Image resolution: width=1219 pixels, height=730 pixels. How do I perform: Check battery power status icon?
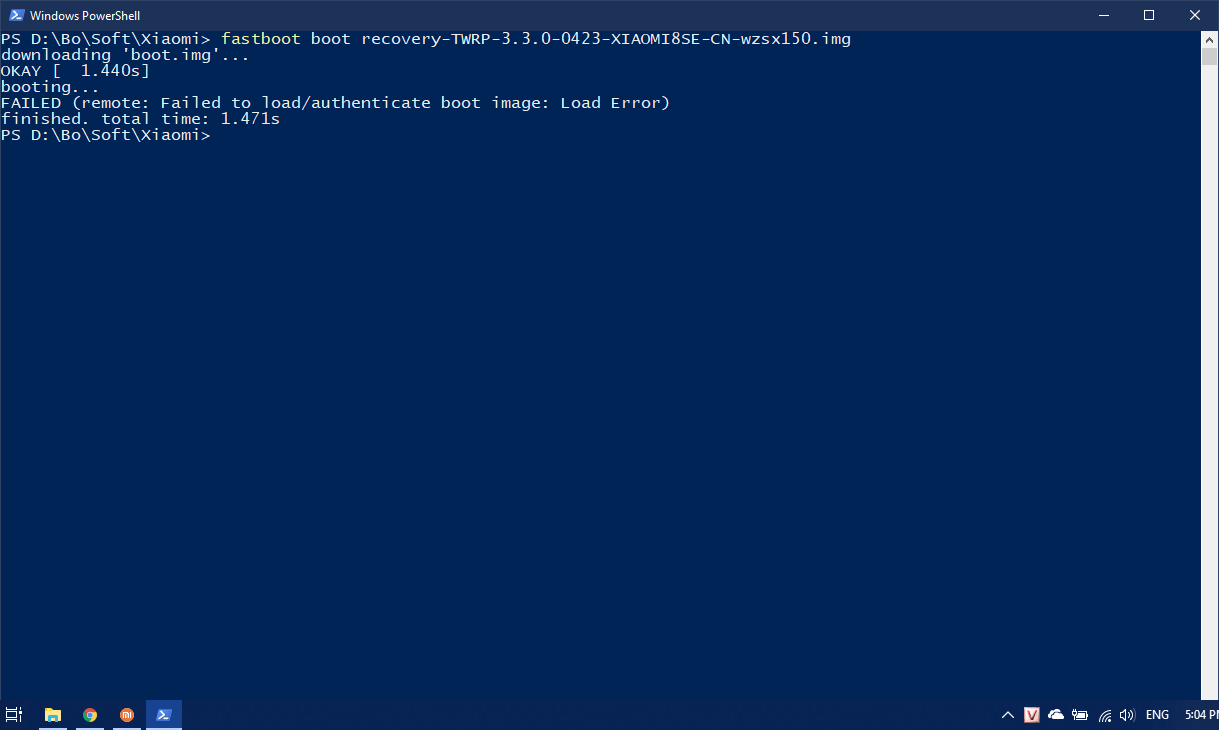pos(1080,715)
